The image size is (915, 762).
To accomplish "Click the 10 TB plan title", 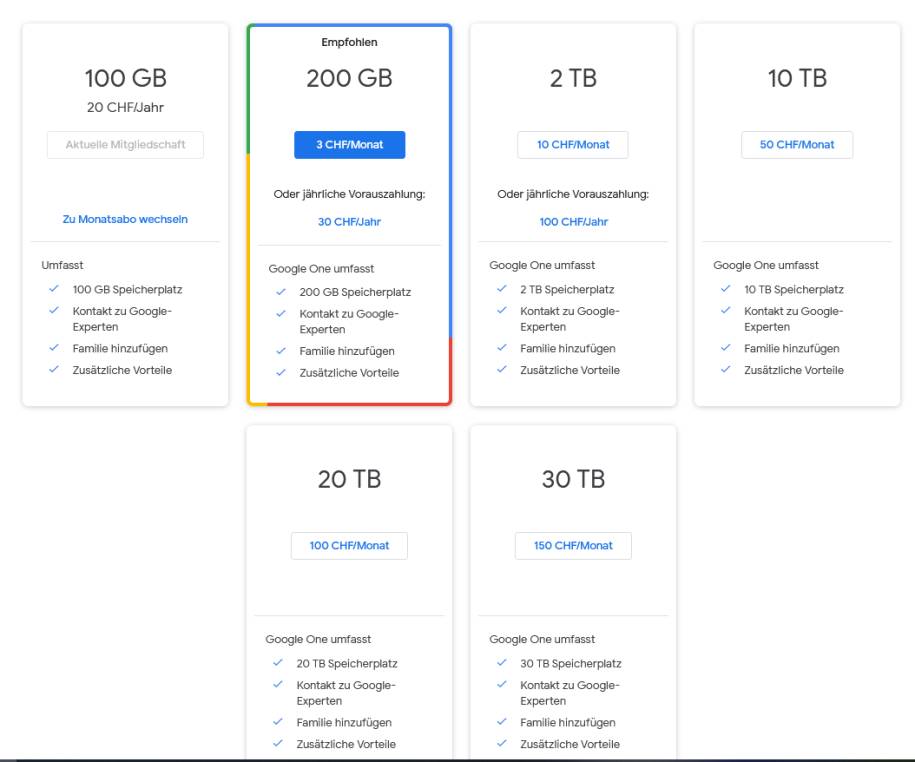I will pos(797,78).
